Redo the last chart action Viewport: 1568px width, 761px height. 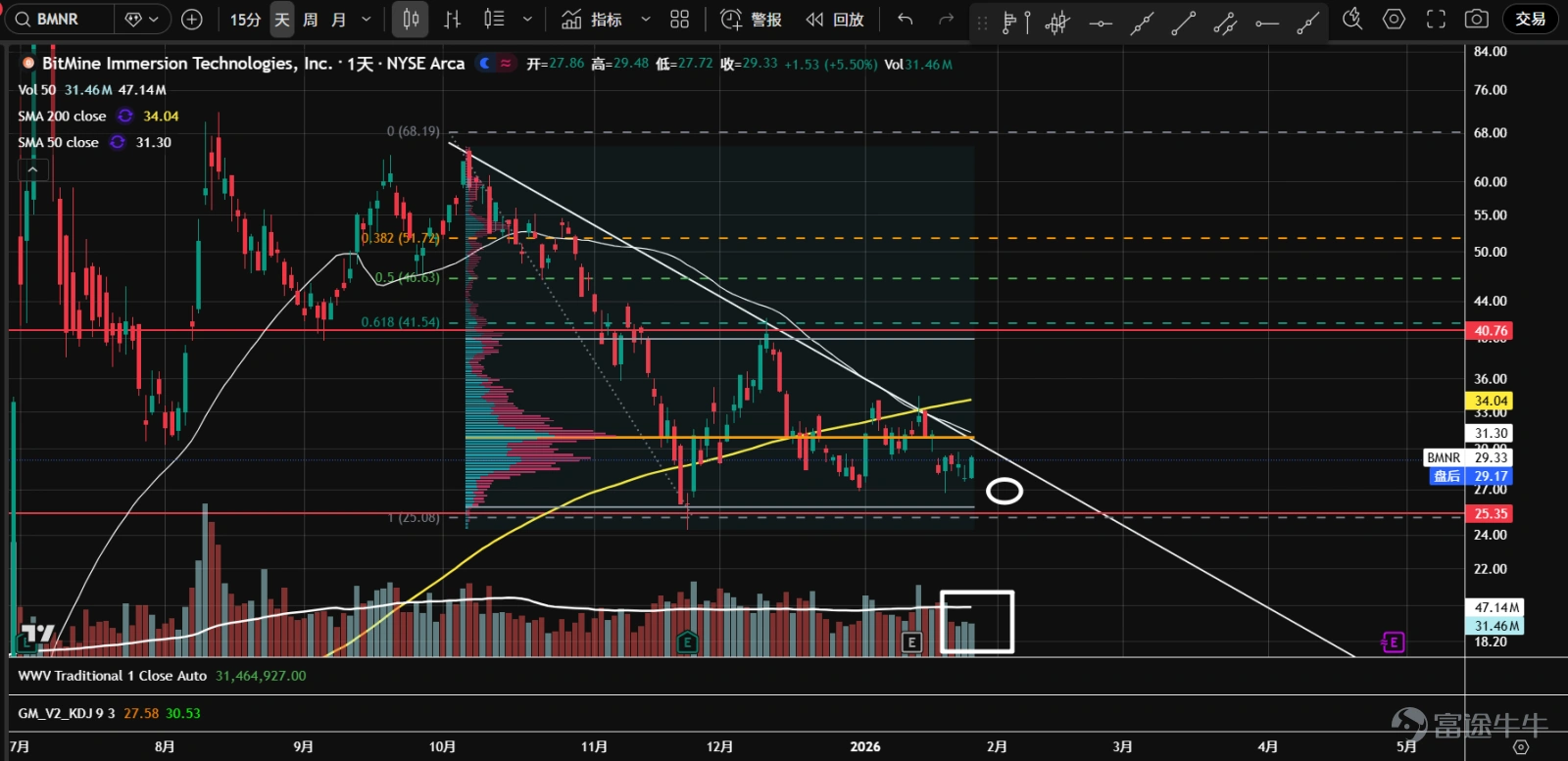point(946,19)
